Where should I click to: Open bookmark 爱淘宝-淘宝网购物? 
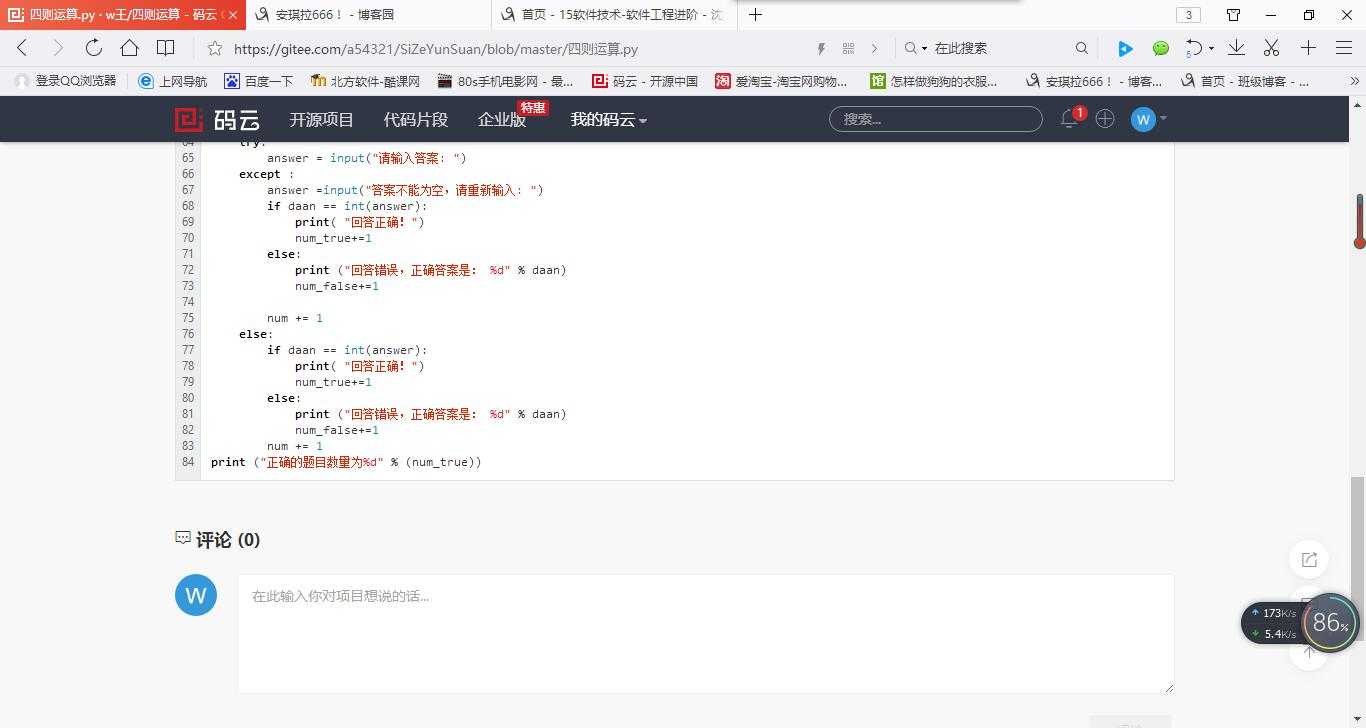coord(781,81)
